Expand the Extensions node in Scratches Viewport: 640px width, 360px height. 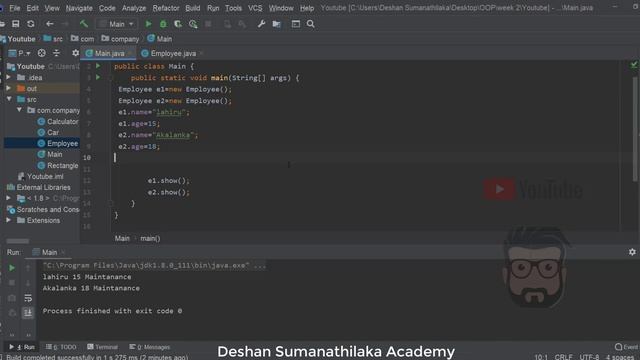point(9,220)
